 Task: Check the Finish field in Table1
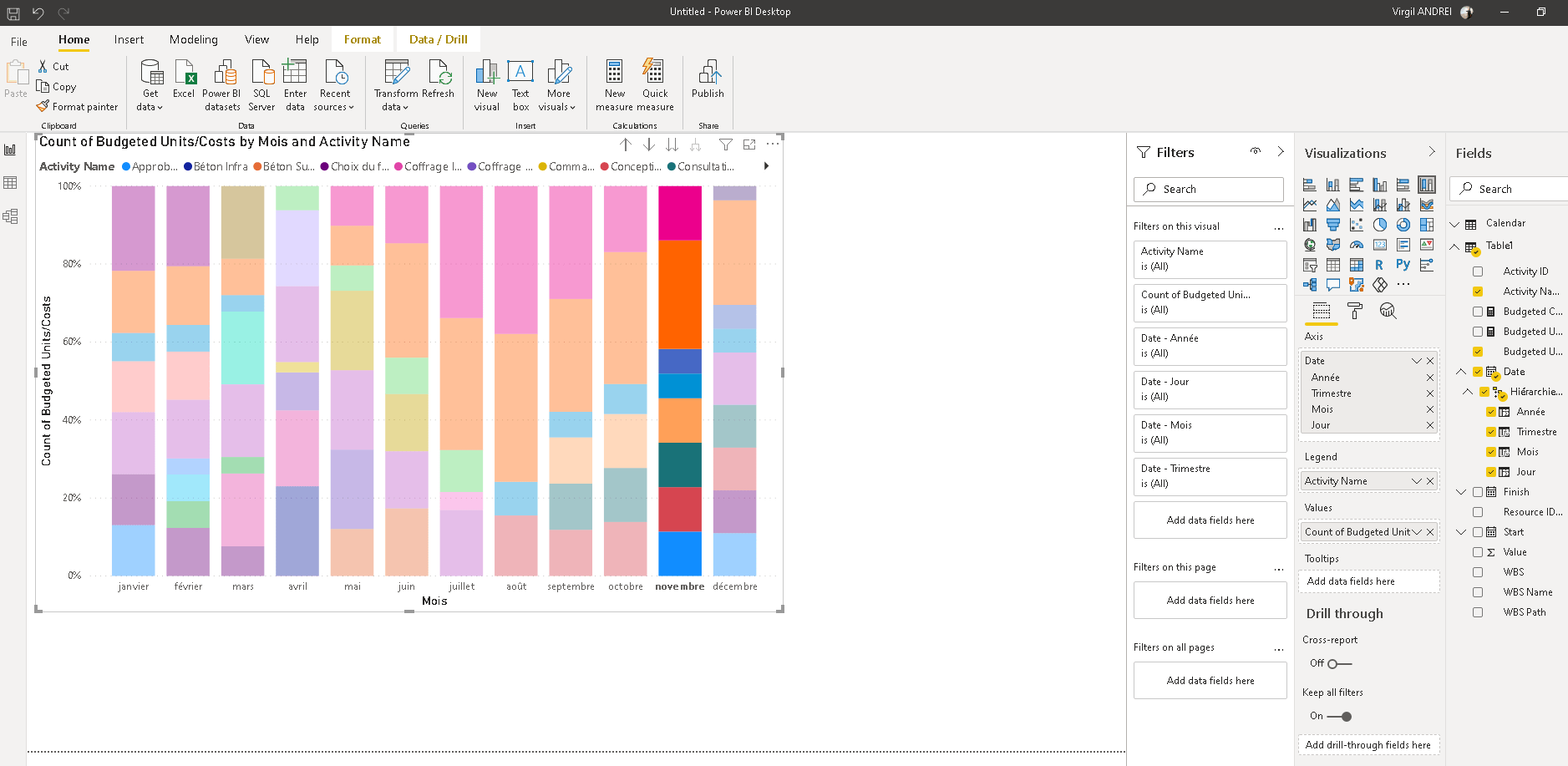[1479, 491]
